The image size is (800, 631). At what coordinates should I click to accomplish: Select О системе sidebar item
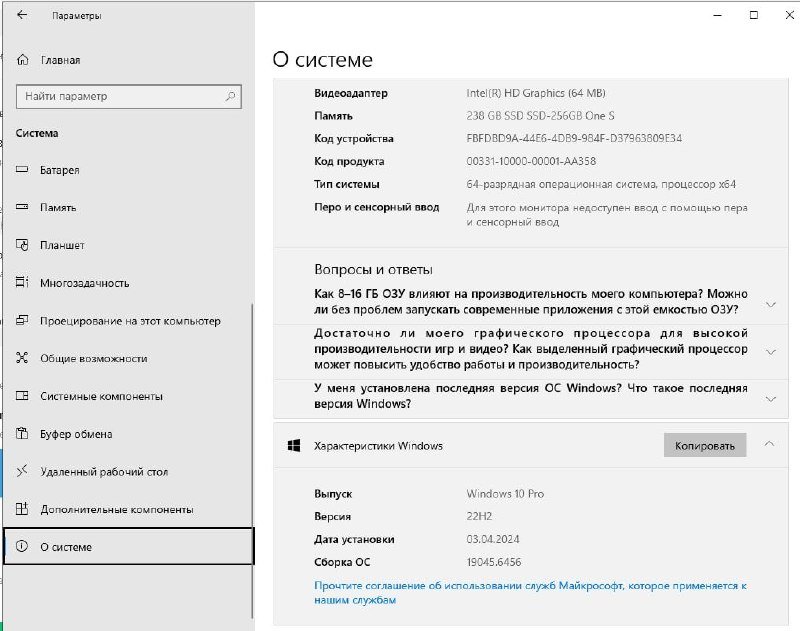point(129,546)
